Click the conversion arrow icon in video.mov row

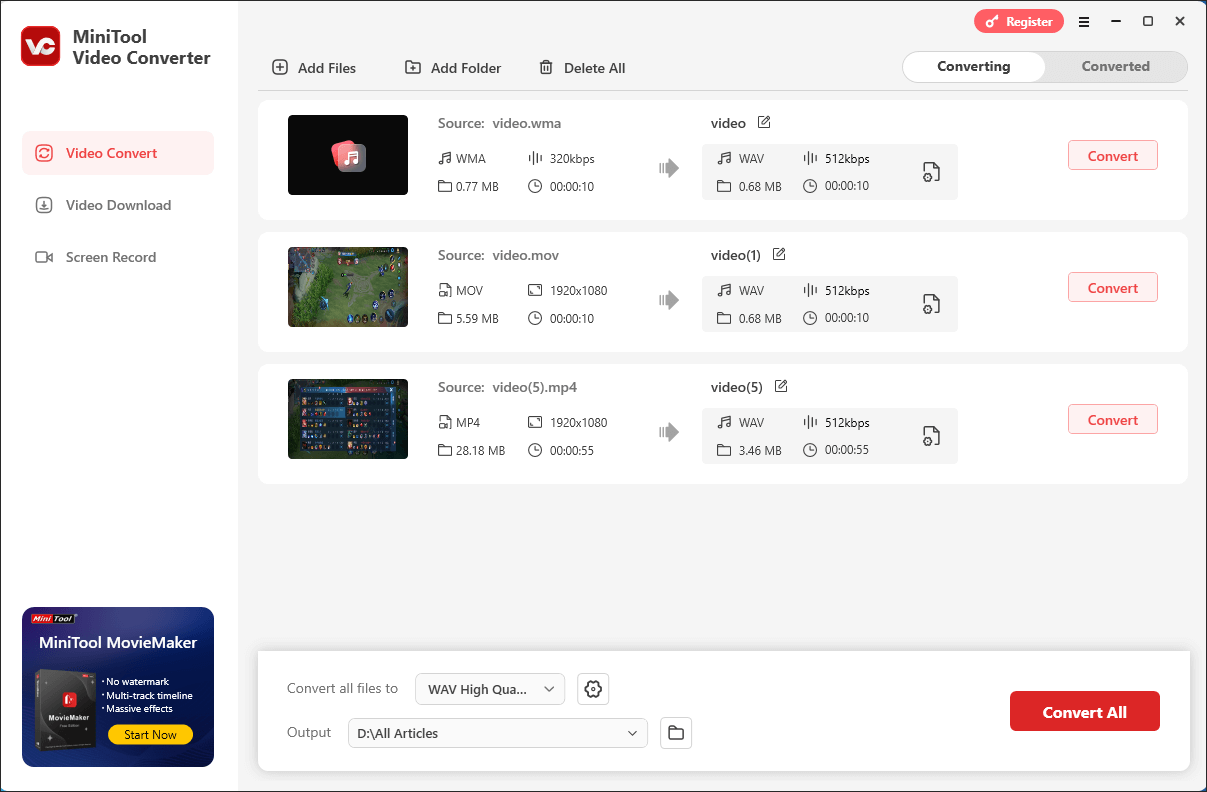(x=669, y=300)
